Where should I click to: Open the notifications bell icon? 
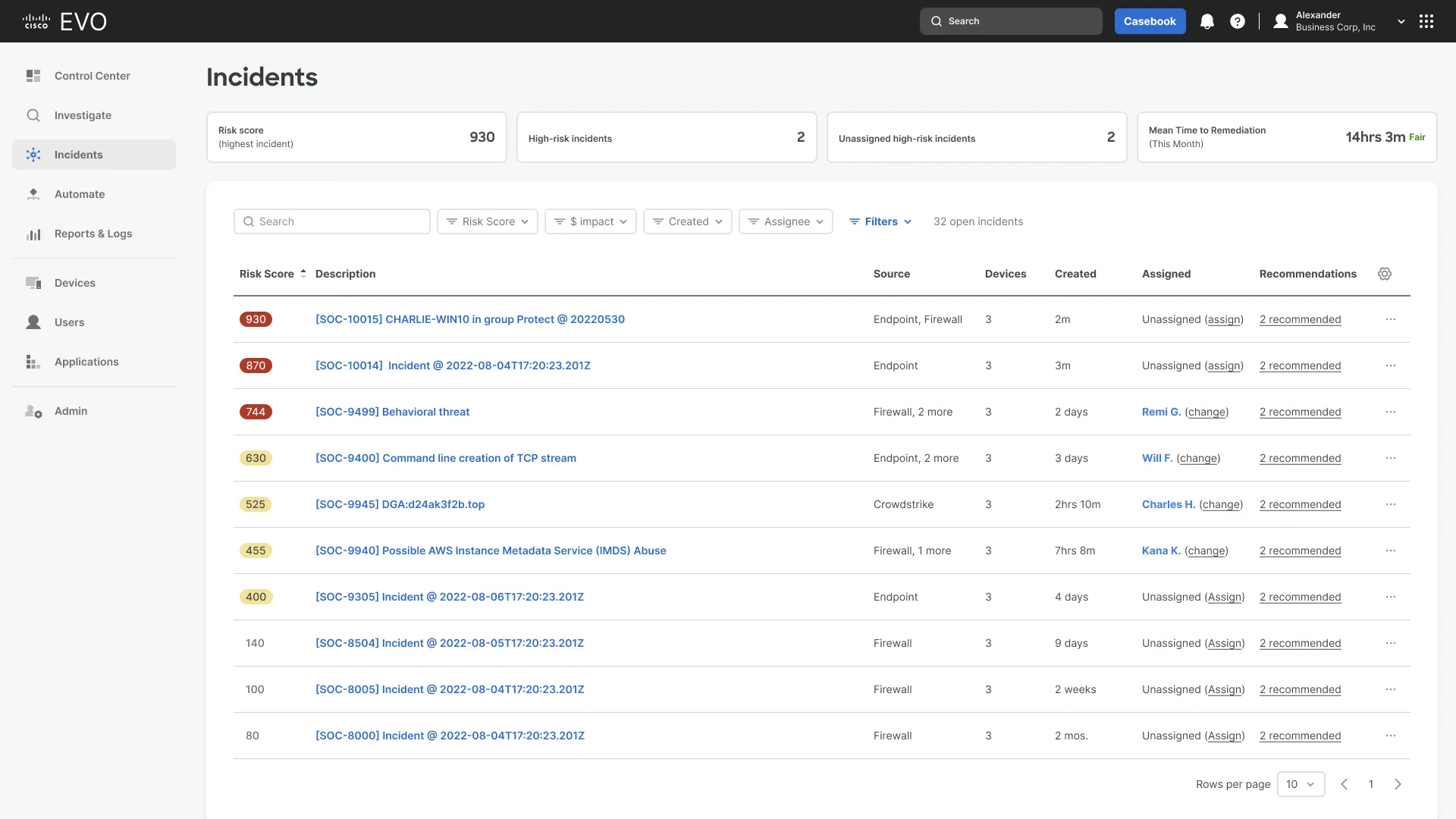(1207, 21)
